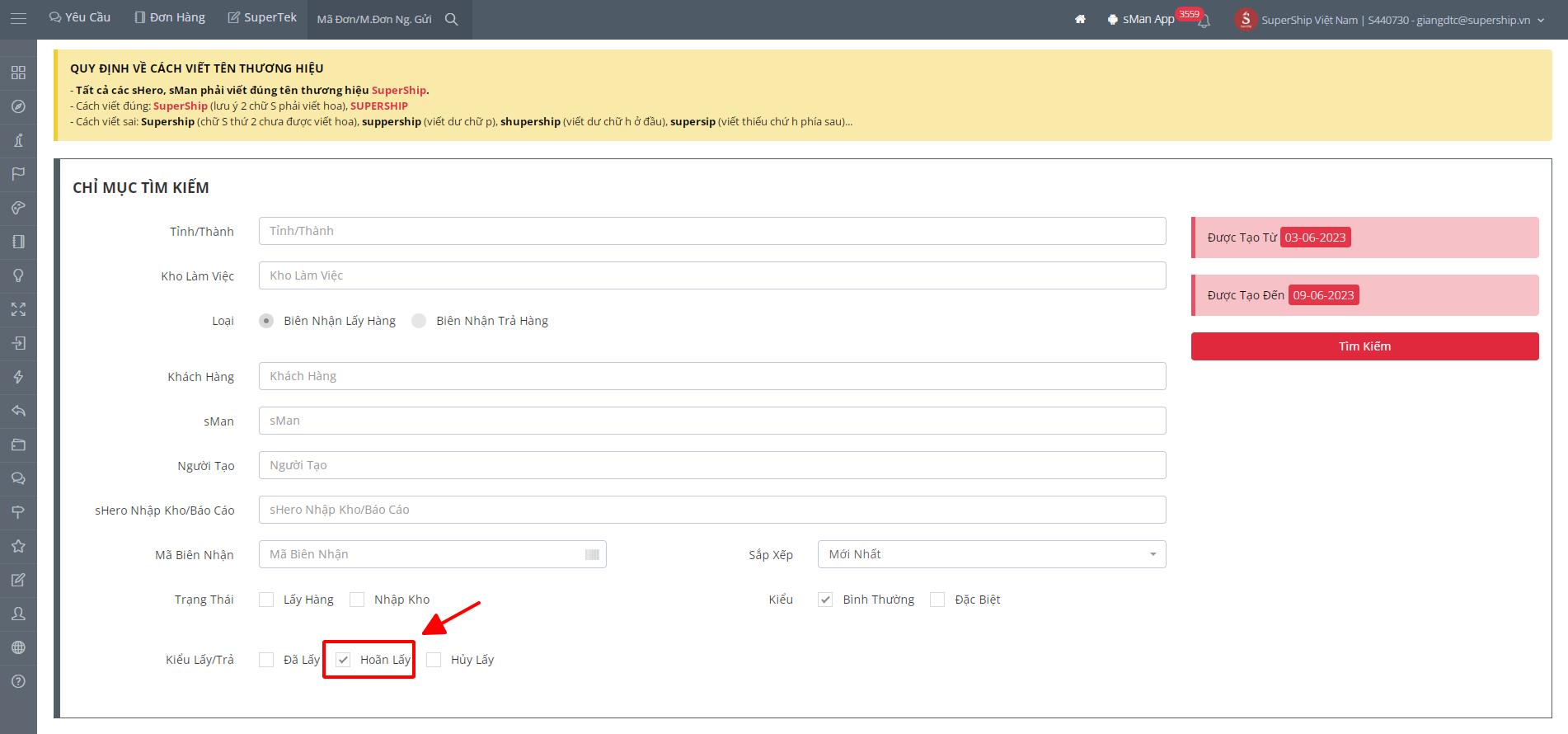Click the flag icon in sidebar
Viewport: 1568px width, 734px height.
tap(18, 174)
